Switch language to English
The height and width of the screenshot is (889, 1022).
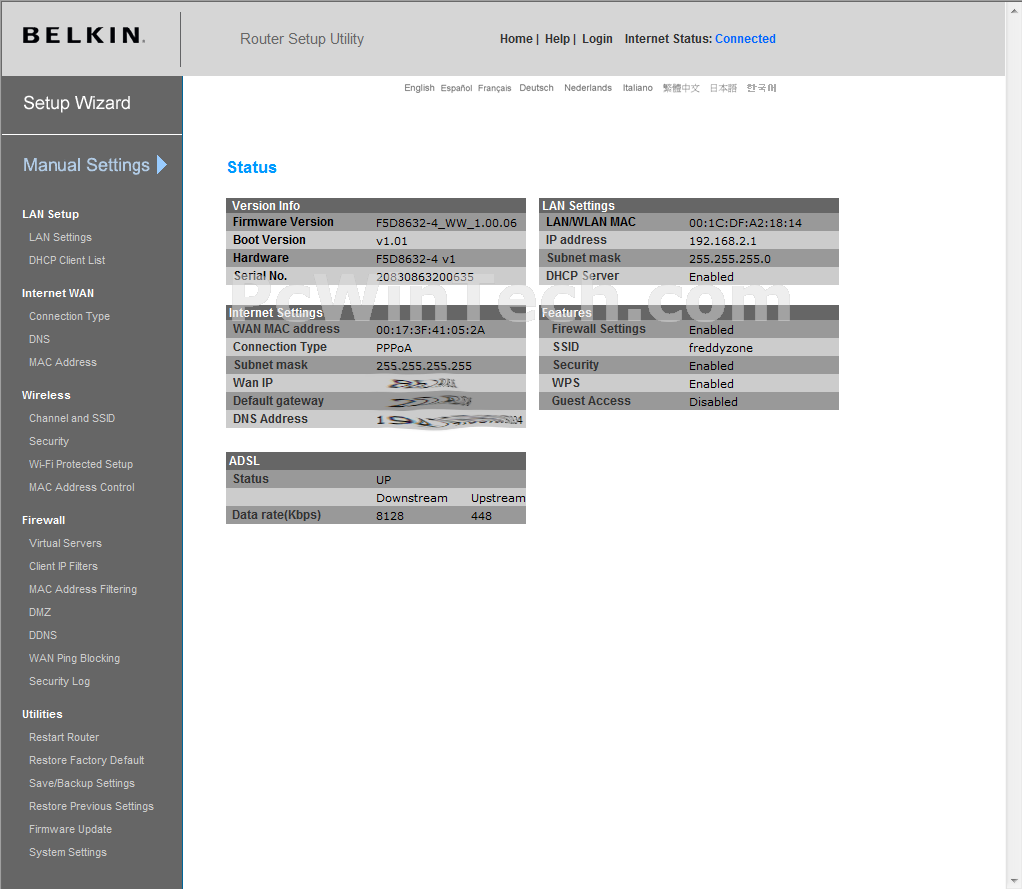tap(419, 88)
